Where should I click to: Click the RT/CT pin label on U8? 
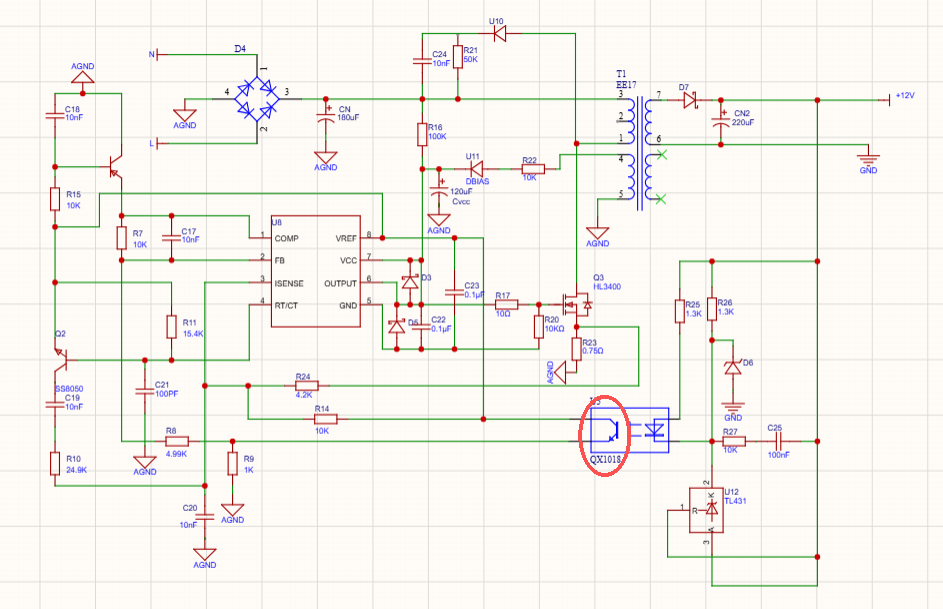286,305
